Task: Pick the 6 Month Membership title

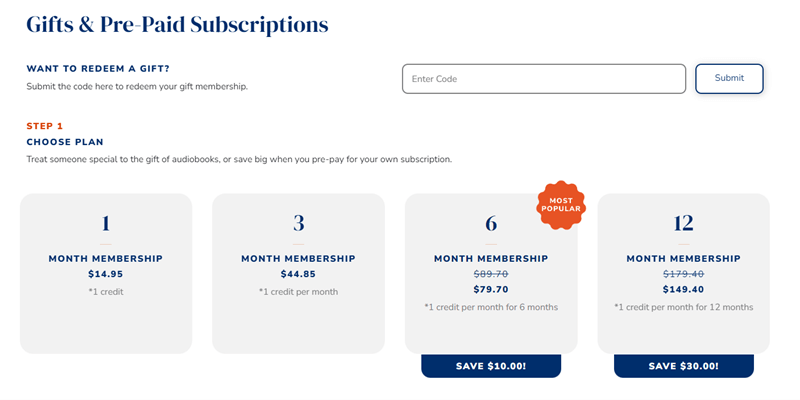Action: pyautogui.click(x=491, y=259)
